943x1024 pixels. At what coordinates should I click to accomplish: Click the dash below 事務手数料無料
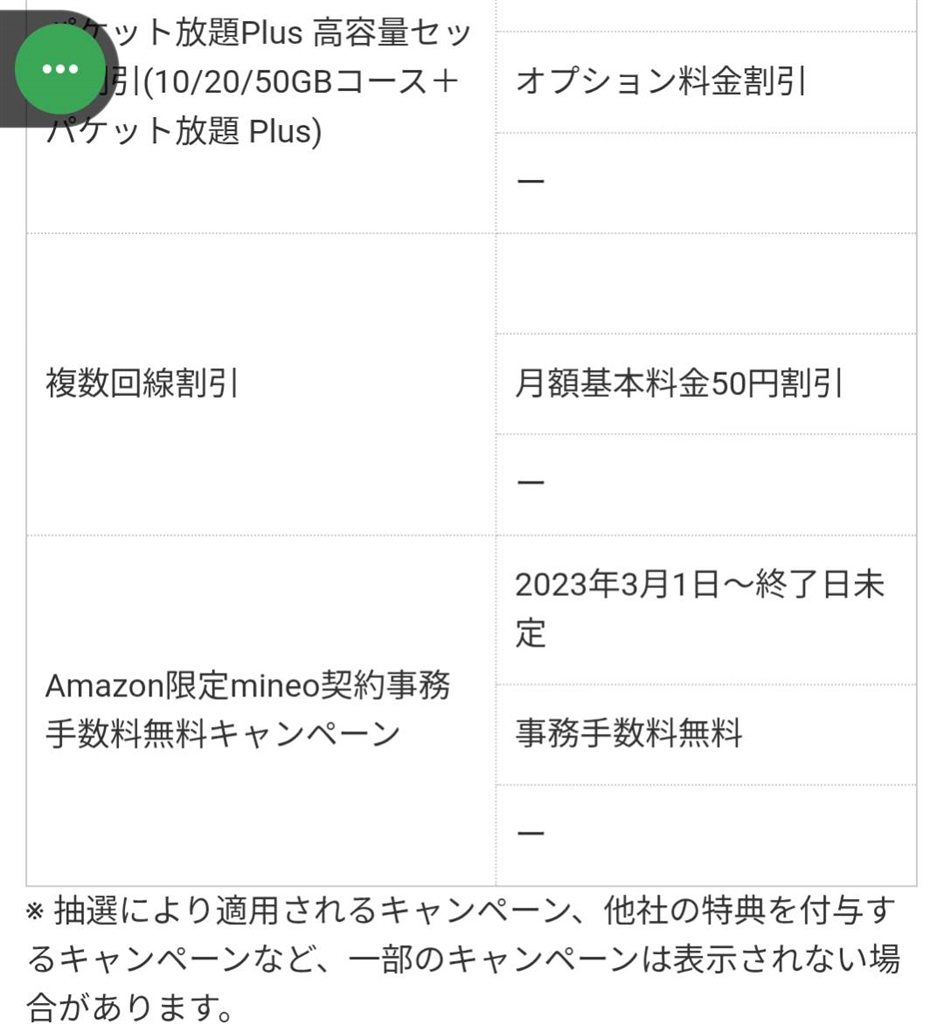coord(530,834)
